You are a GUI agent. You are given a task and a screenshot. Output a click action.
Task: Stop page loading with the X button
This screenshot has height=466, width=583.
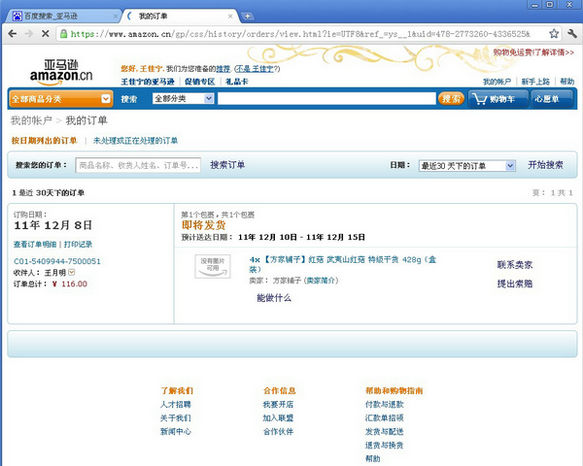(45, 33)
